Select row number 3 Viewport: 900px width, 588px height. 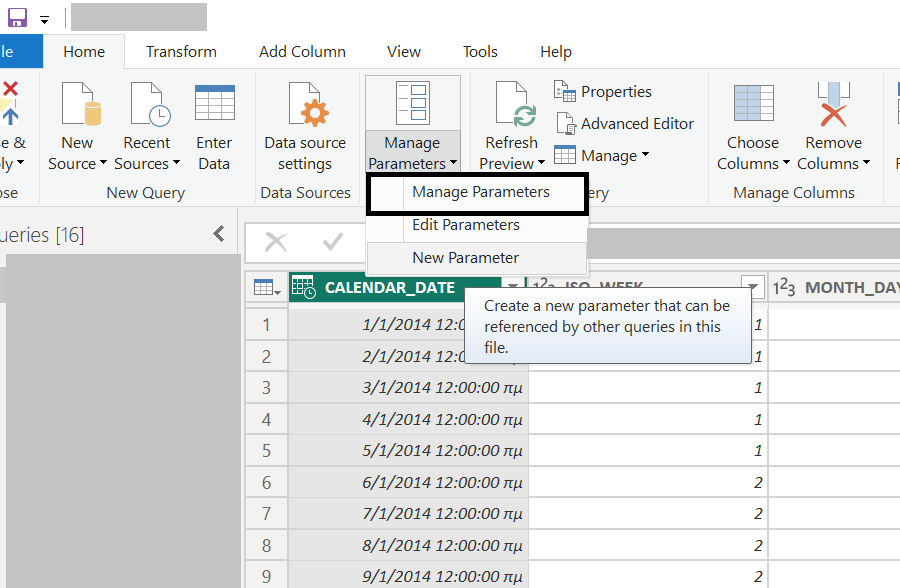266,388
